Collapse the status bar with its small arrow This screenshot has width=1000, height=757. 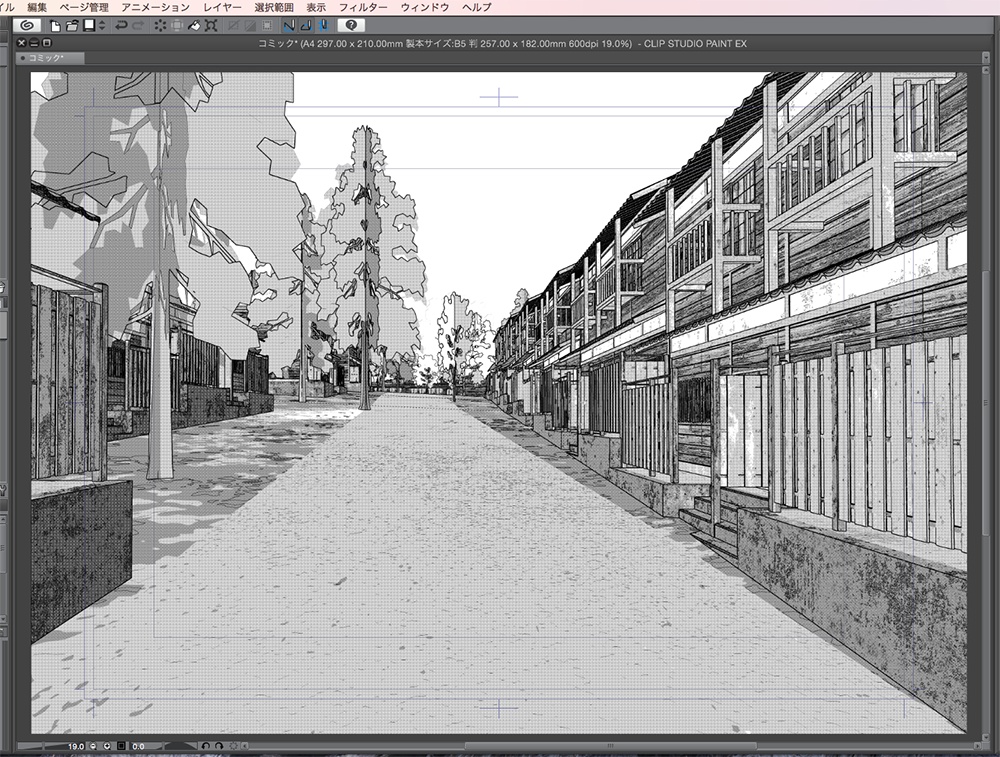244,746
